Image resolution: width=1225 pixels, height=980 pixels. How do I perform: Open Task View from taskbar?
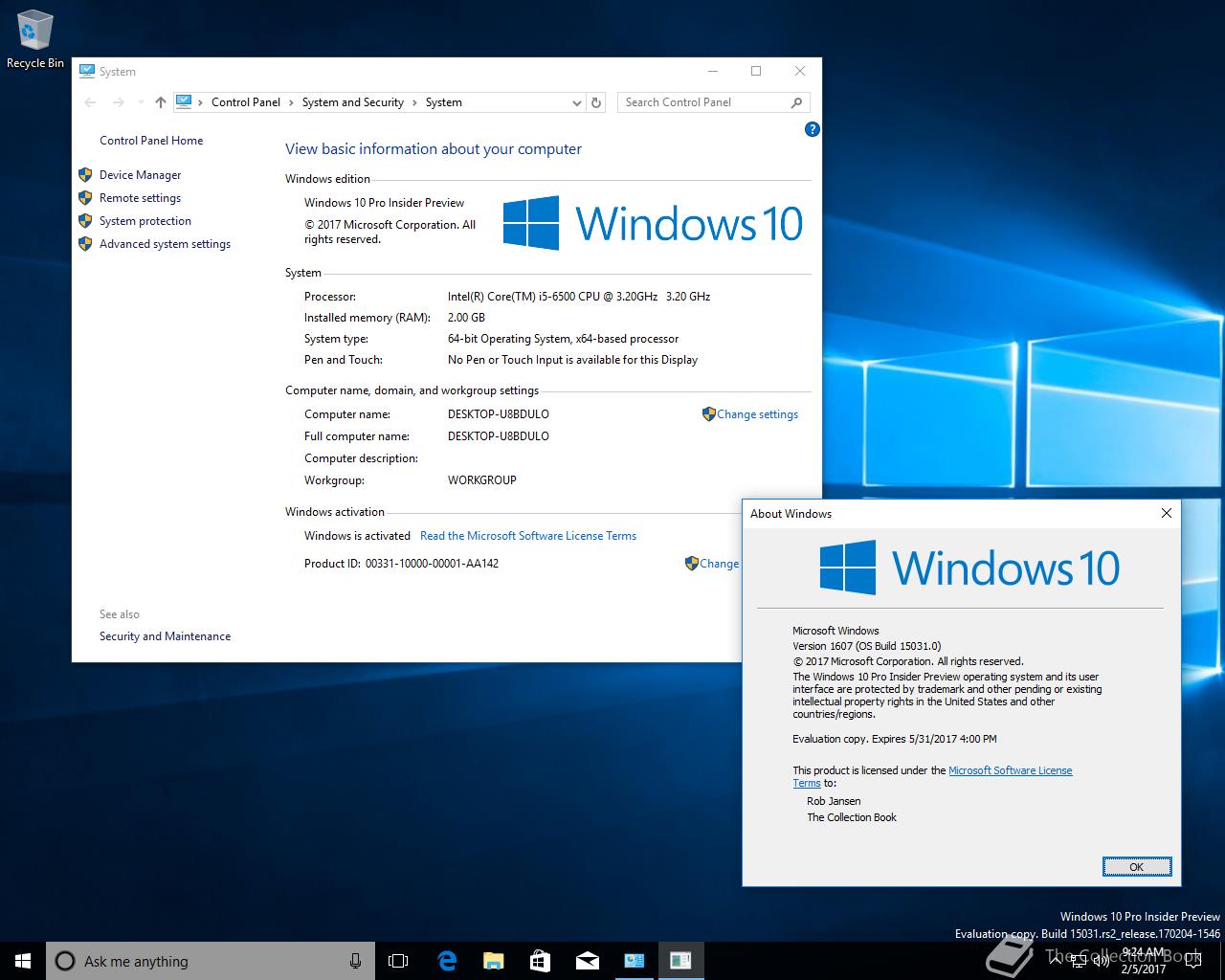[398, 961]
